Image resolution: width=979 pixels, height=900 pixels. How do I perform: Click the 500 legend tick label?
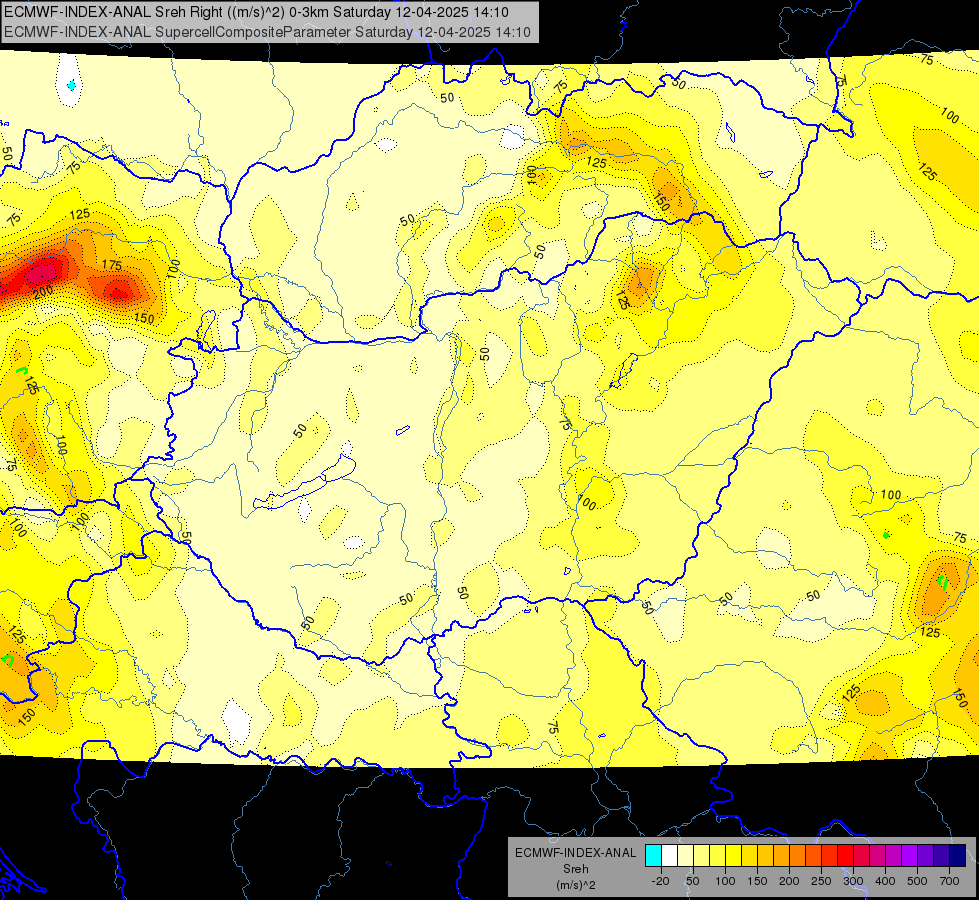917,881
